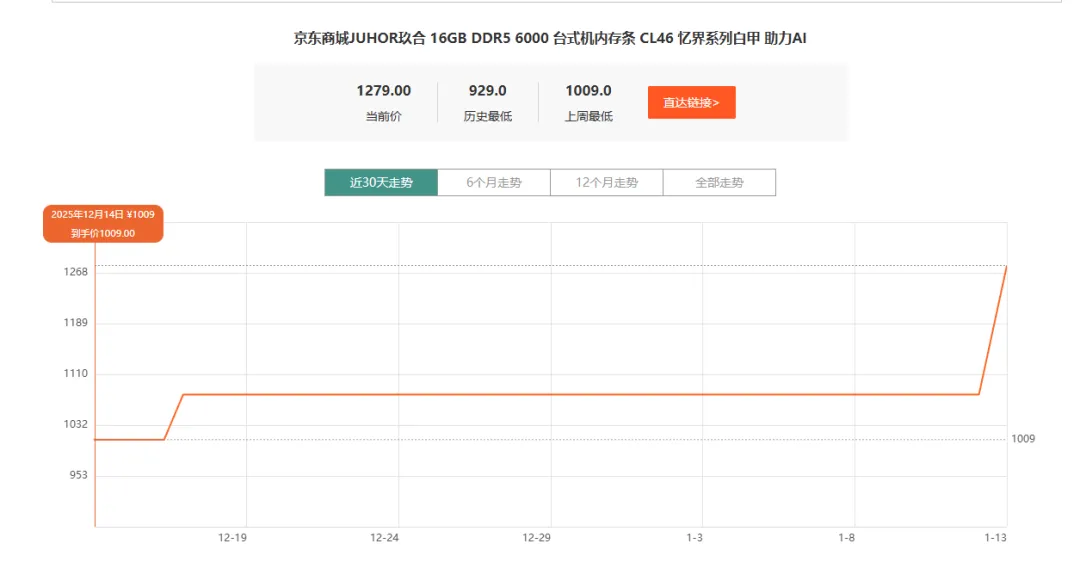Click the y-axis label 1189
This screenshot has height=562, width=1080.
point(76,323)
